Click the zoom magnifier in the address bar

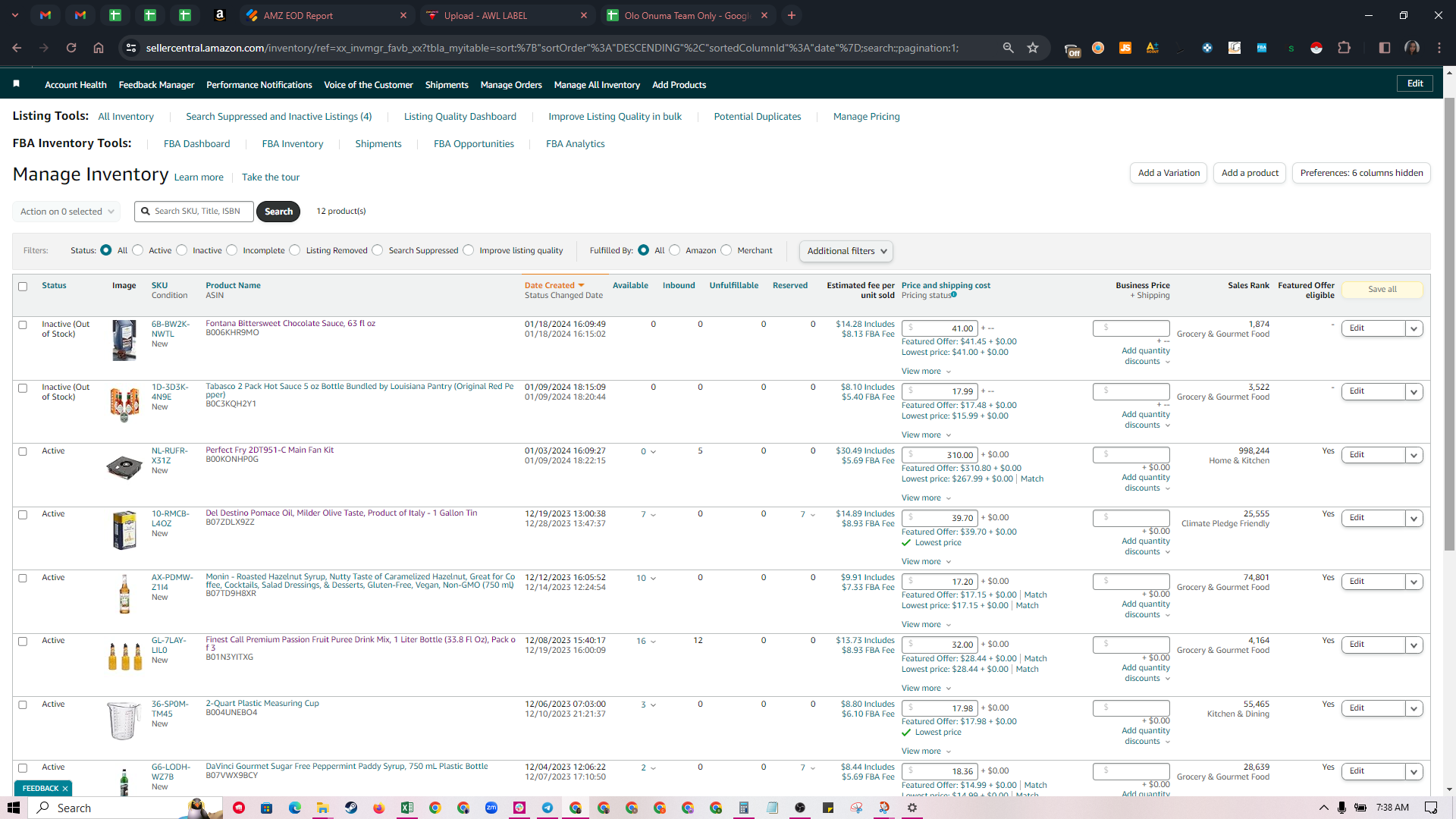click(1008, 48)
